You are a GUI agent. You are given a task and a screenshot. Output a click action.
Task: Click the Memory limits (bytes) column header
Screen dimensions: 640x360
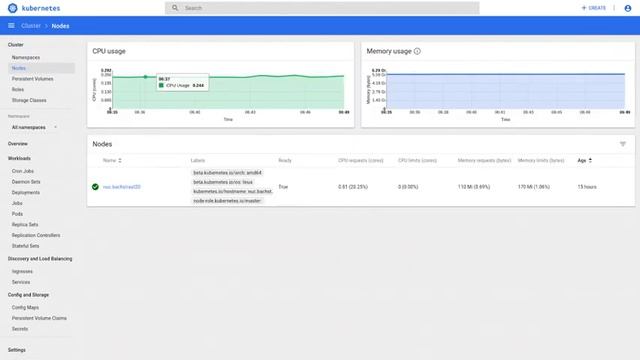pyautogui.click(x=541, y=160)
